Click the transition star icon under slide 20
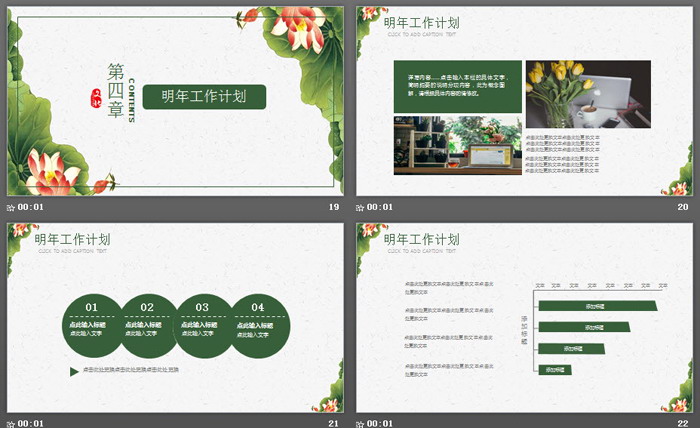The height and width of the screenshot is (428, 700). click(360, 208)
